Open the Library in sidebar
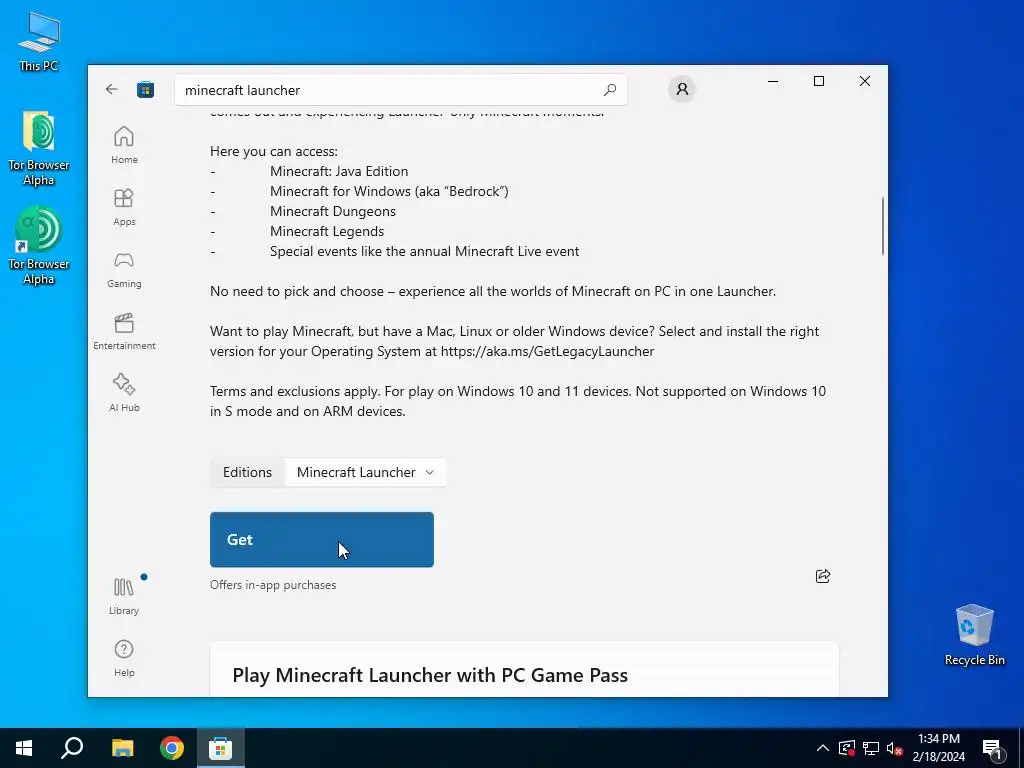Viewport: 1024px width, 768px height. (x=124, y=596)
